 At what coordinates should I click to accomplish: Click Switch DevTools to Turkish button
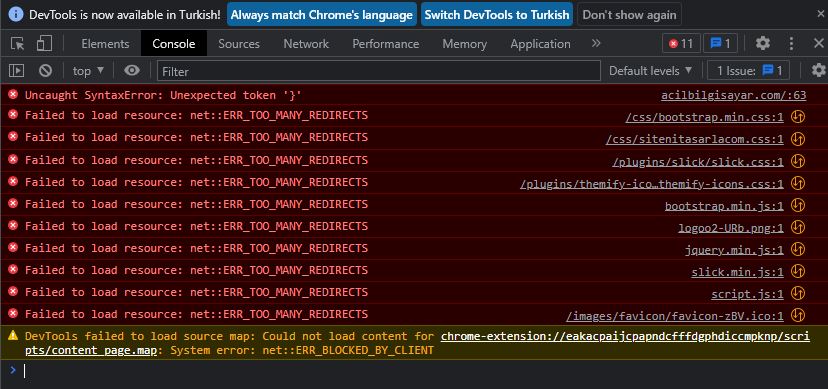(x=497, y=14)
